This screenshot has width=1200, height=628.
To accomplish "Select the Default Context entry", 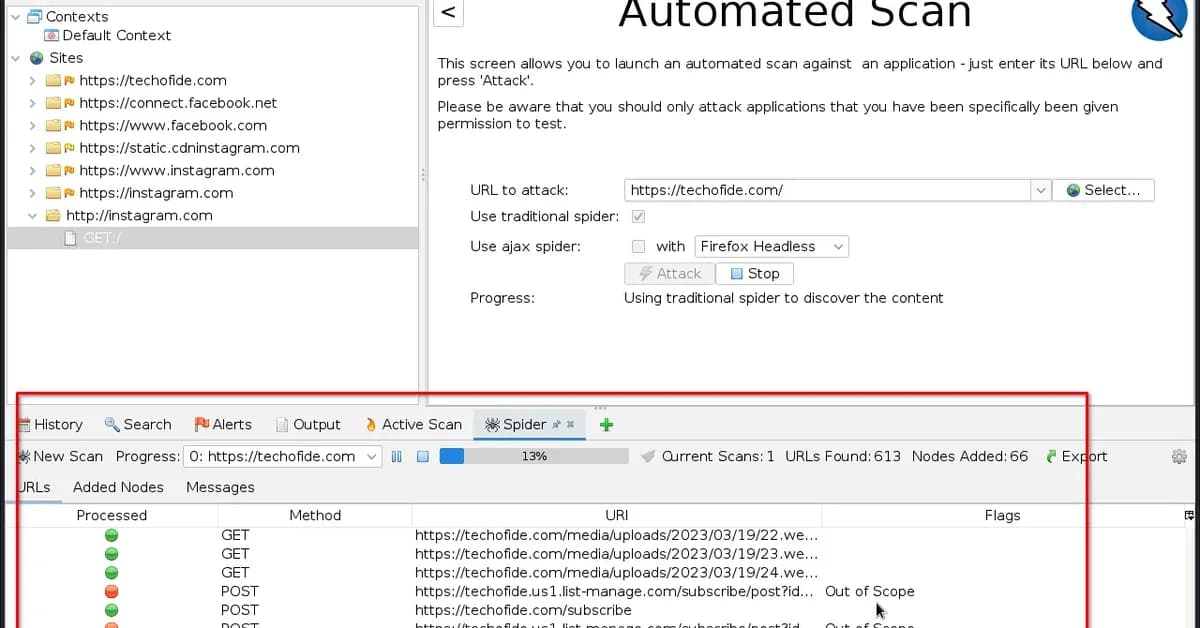I will (x=116, y=35).
